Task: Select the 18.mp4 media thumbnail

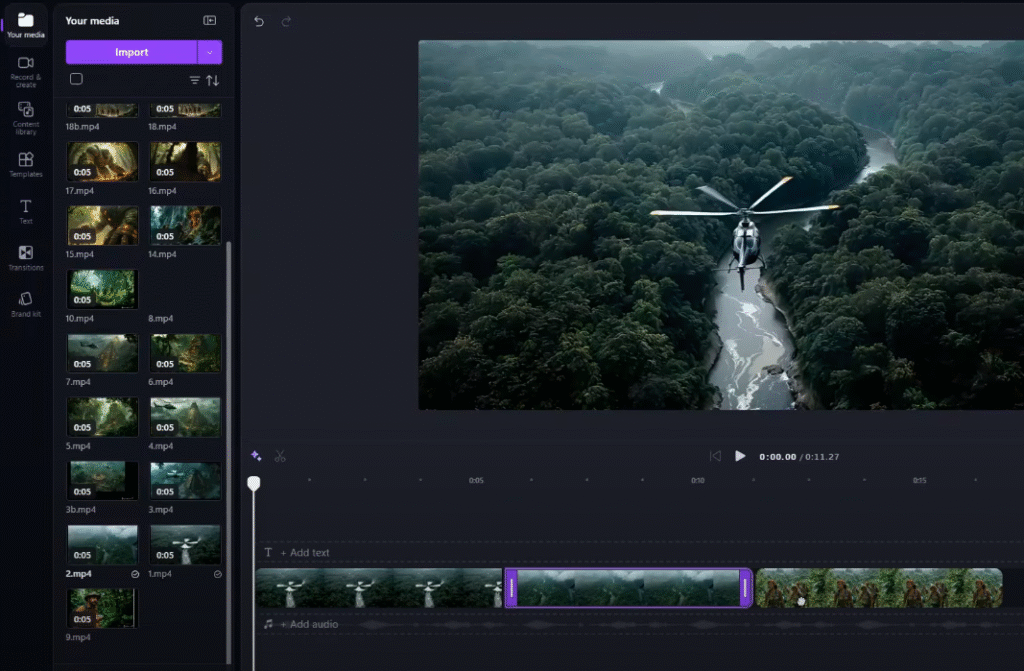Action: point(185,110)
